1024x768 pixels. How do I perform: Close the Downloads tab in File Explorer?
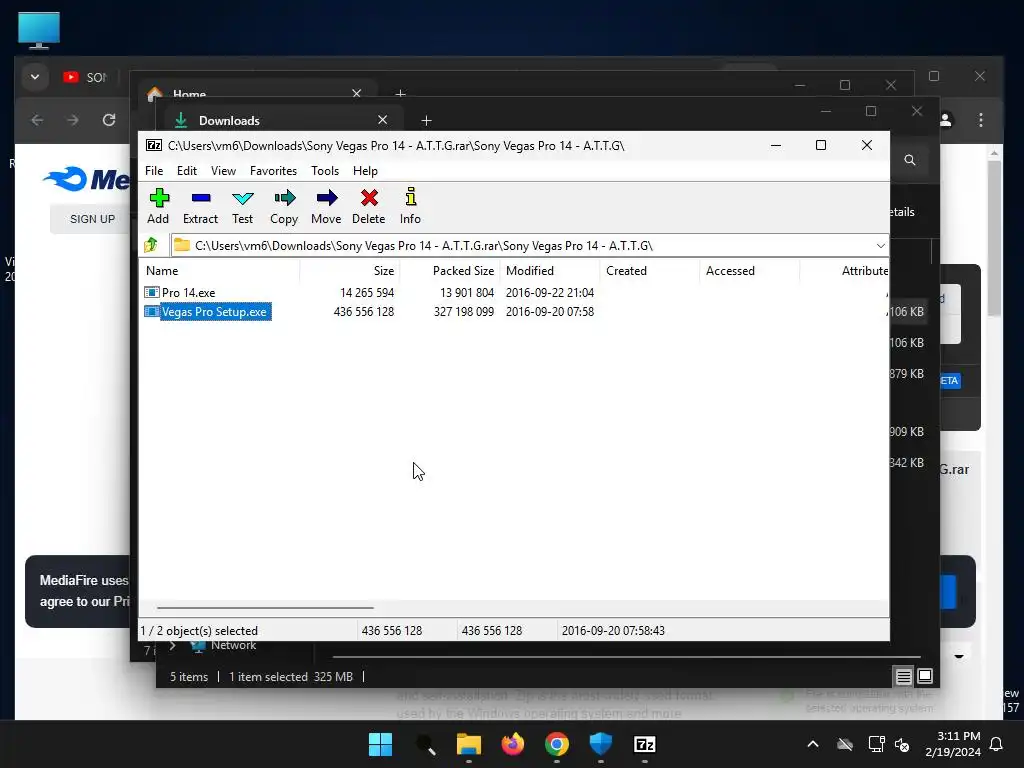point(383,120)
